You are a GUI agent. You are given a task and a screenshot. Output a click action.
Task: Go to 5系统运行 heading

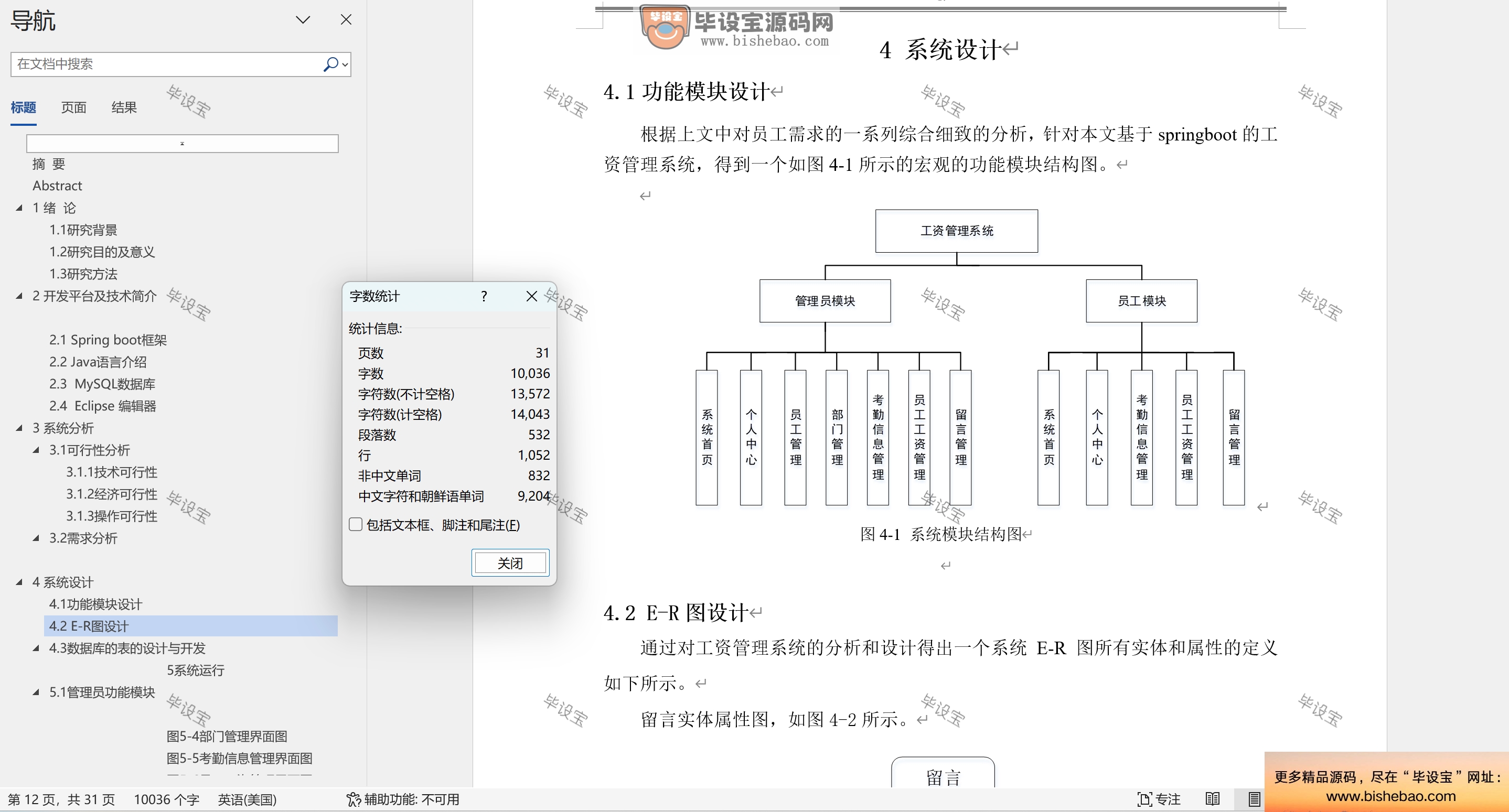196,670
